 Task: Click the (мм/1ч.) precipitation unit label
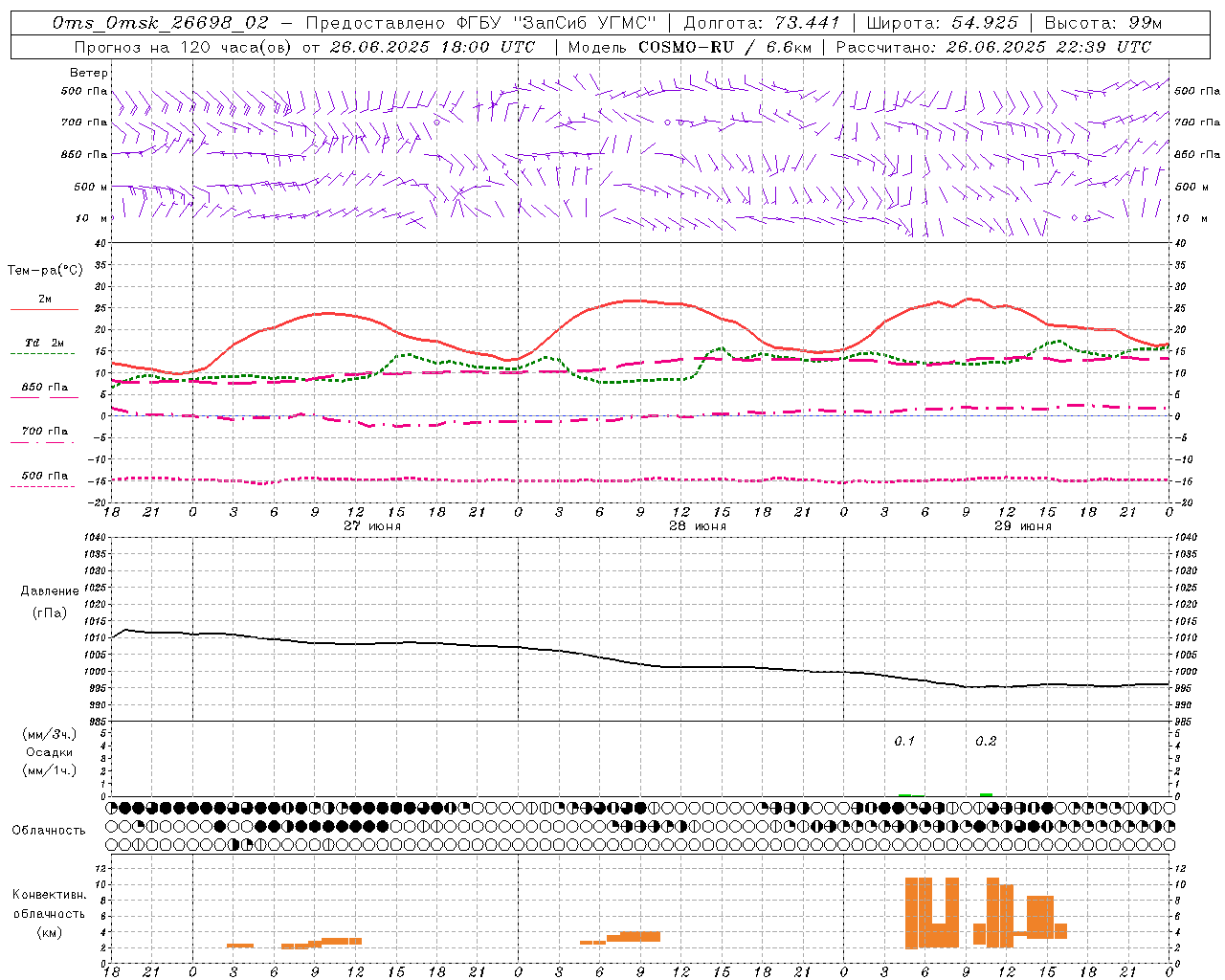pos(50,770)
